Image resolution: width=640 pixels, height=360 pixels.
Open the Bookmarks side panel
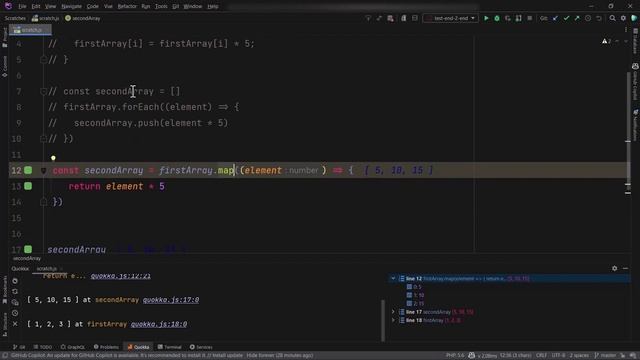click(x=5, y=289)
